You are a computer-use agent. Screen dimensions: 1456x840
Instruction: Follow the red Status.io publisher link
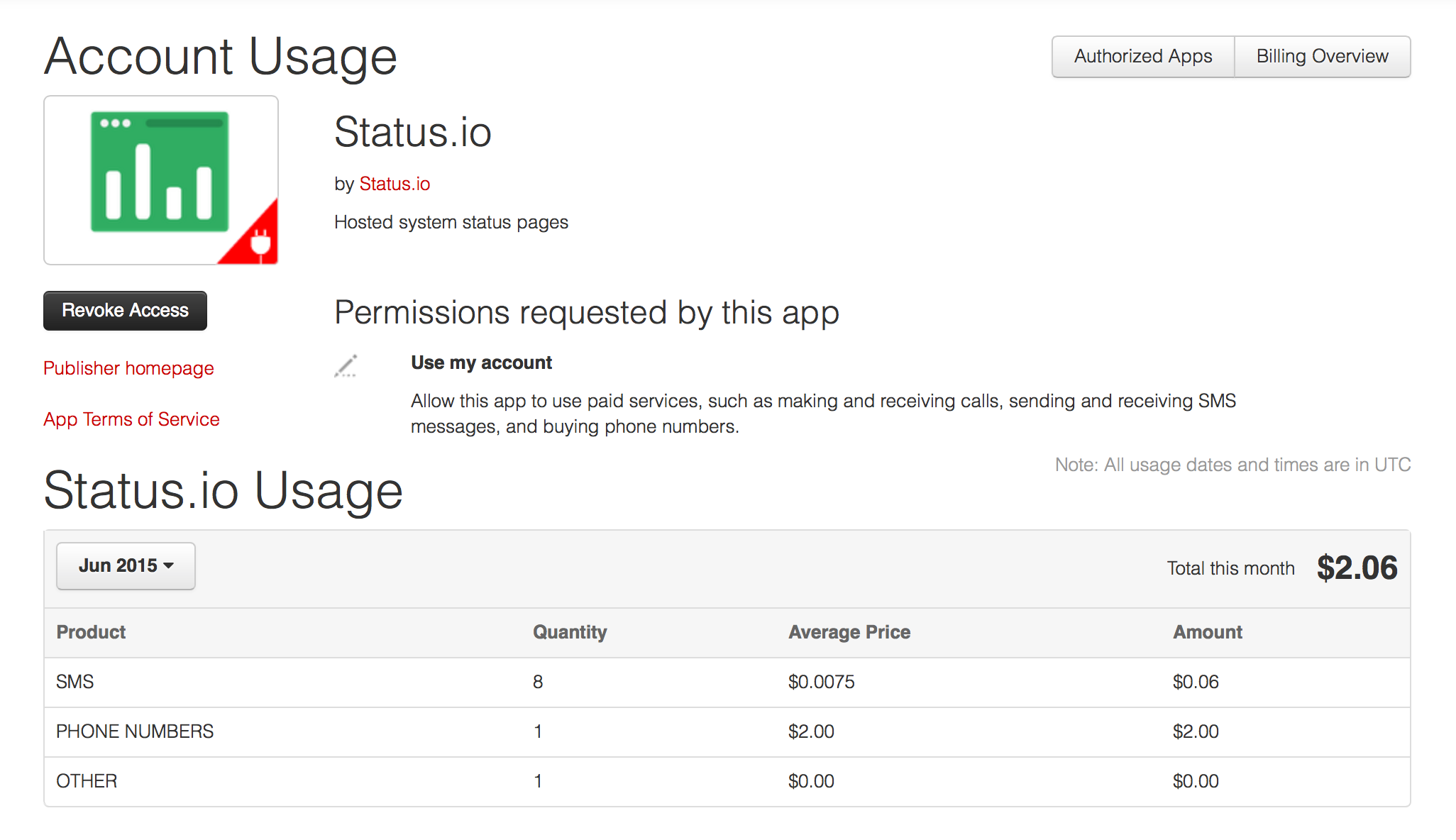[x=395, y=184]
